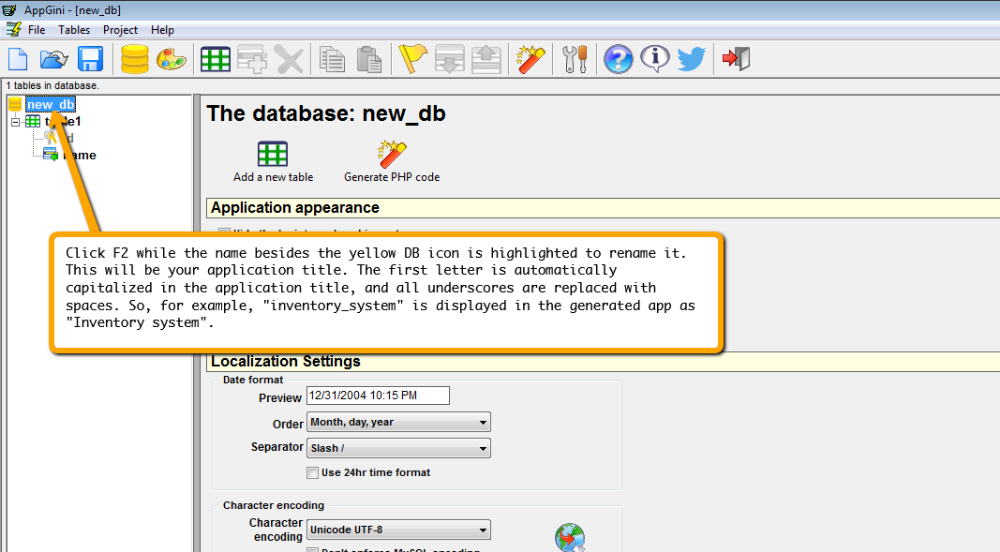Image resolution: width=1000 pixels, height=552 pixels.
Task: Click the copy toolbar icon
Action: pos(332,59)
